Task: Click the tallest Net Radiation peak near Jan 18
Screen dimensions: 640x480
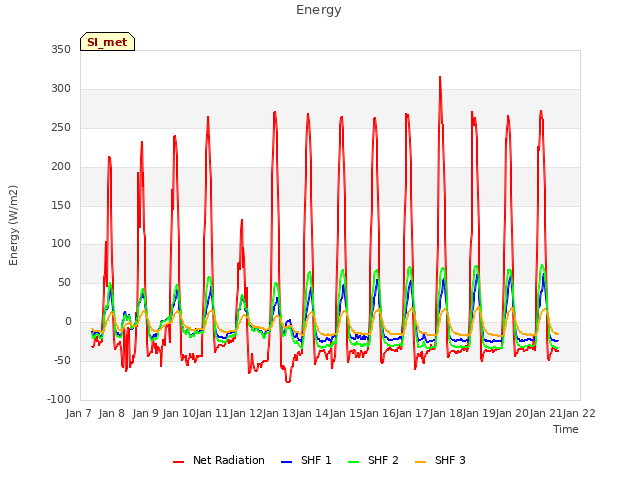Action: [x=440, y=77]
